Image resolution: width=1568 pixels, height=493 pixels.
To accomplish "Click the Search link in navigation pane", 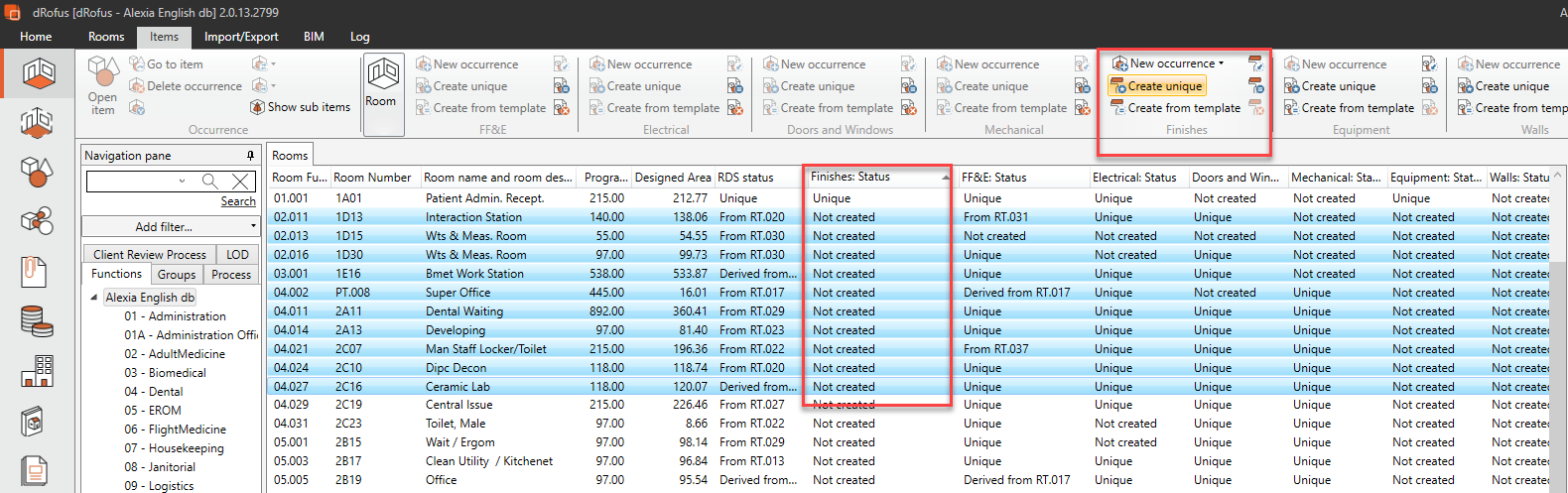I will pyautogui.click(x=238, y=201).
